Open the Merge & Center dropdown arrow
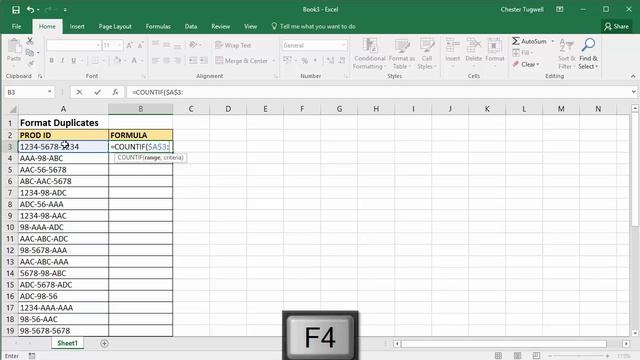This screenshot has height=360, width=640. click(273, 61)
